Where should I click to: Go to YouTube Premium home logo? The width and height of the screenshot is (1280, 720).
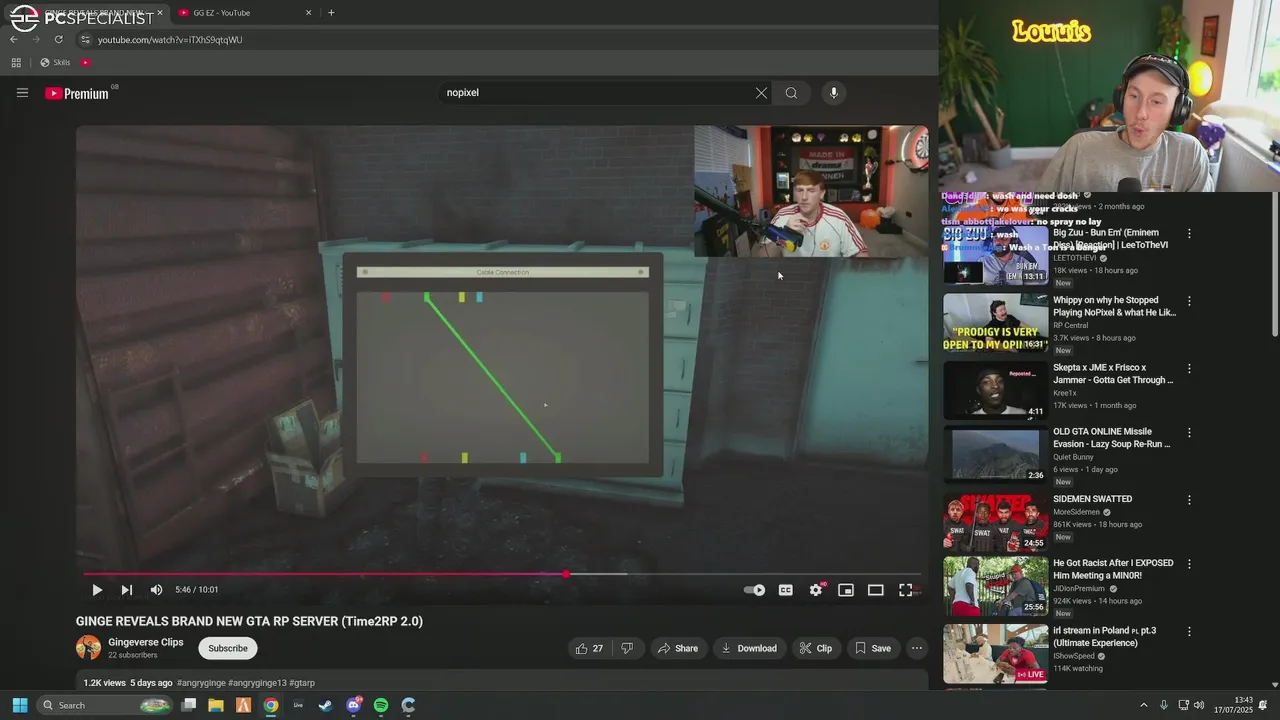[77, 93]
